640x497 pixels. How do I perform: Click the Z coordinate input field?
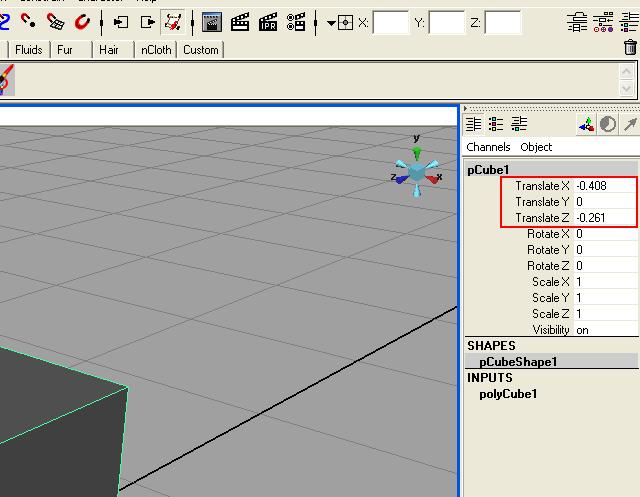point(502,23)
